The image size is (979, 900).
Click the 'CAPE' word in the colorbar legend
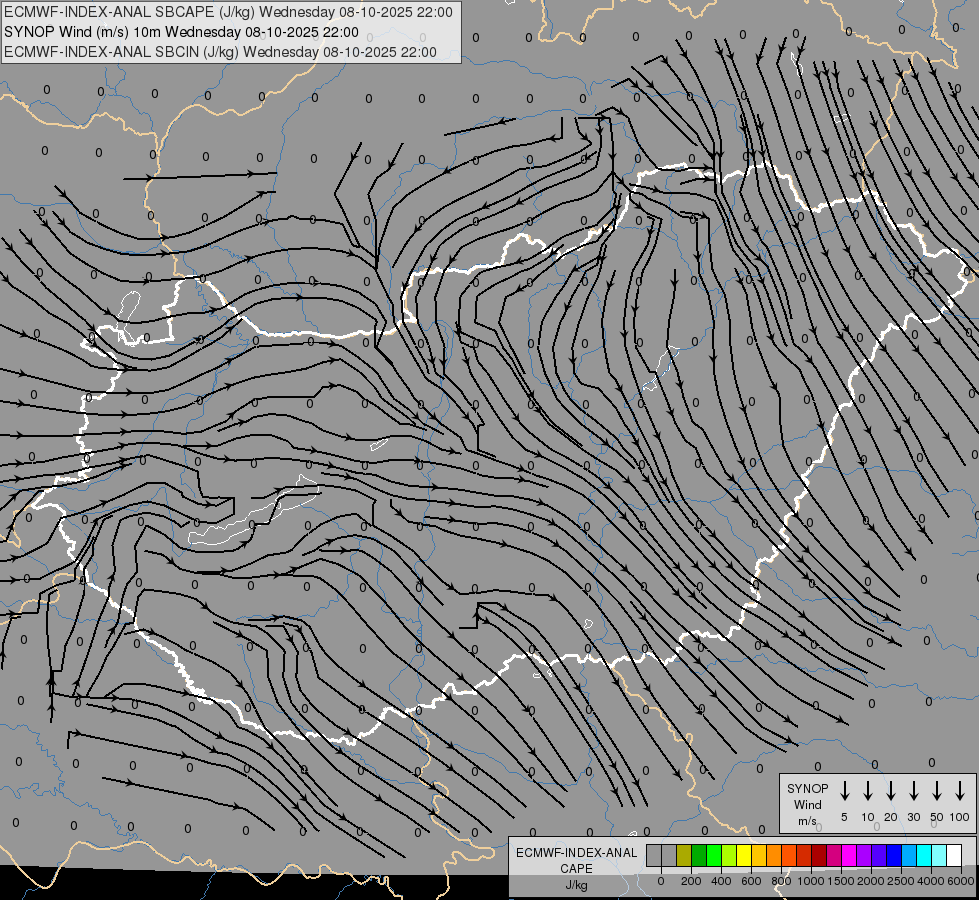tap(576, 869)
